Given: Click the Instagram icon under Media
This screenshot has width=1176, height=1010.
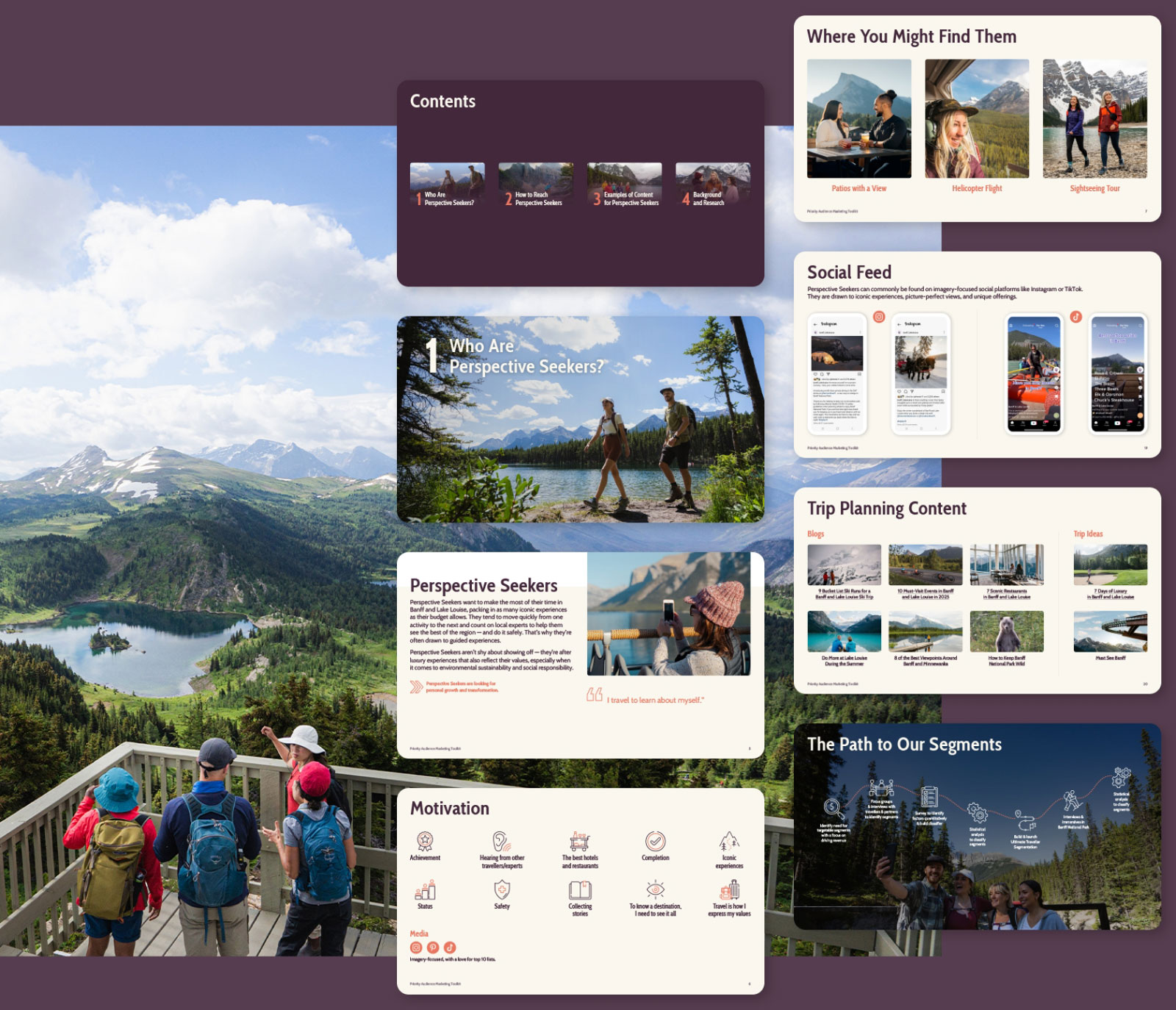Looking at the screenshot, I should (x=416, y=948).
